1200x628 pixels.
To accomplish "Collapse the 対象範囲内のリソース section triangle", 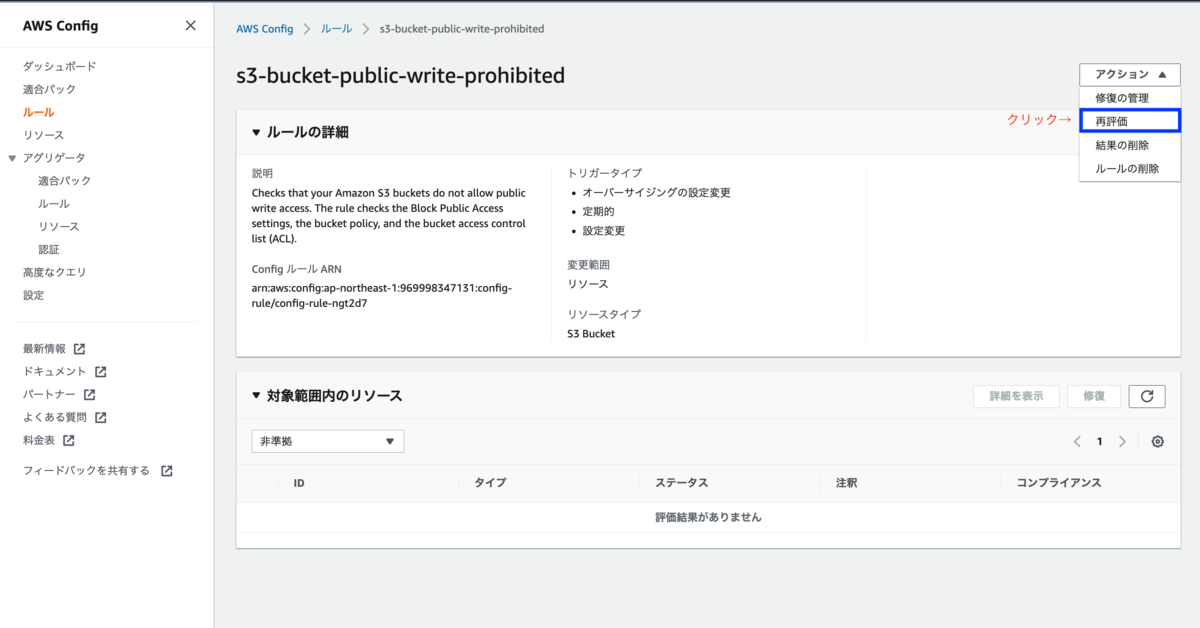I will 256,396.
